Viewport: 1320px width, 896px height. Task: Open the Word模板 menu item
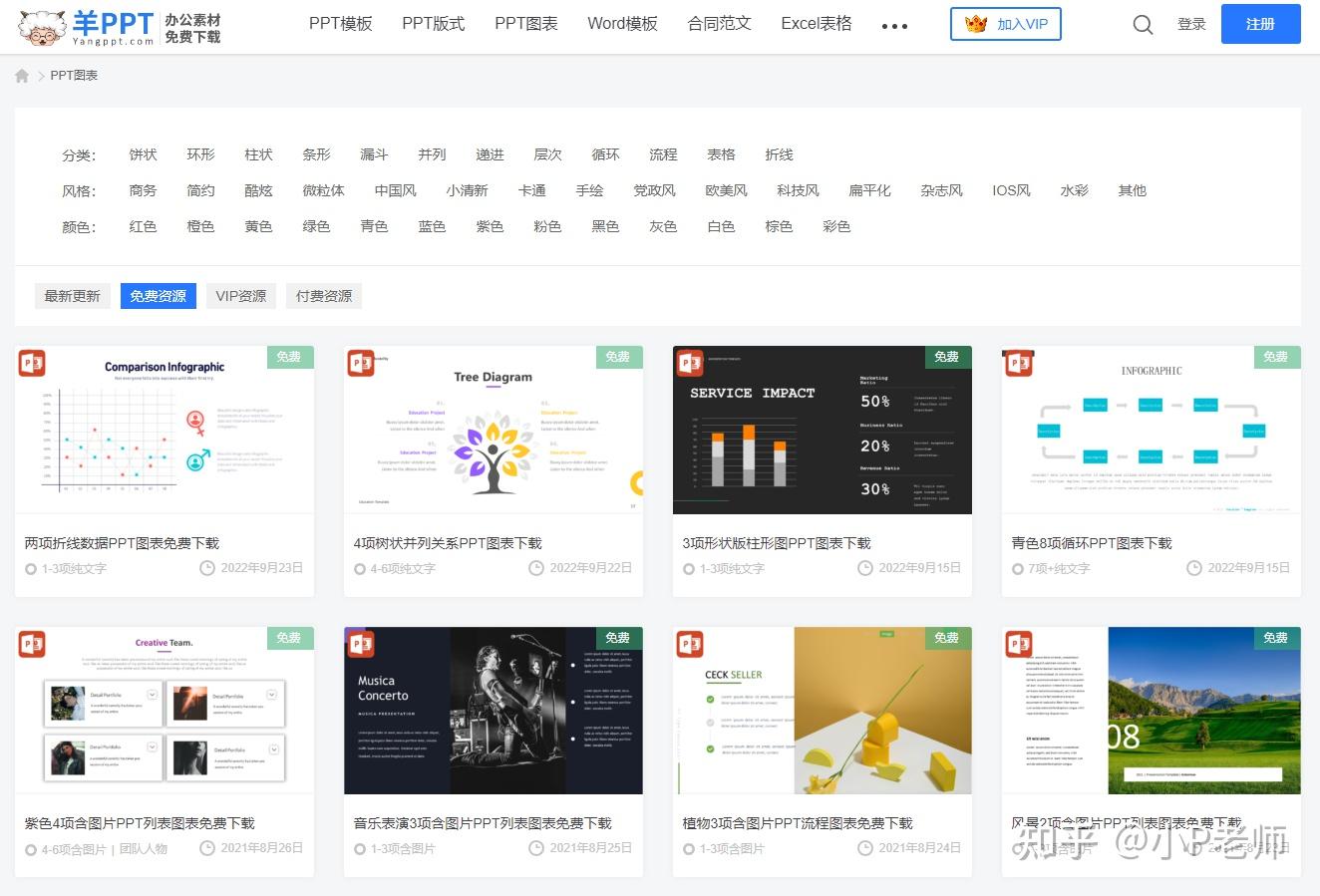622,23
